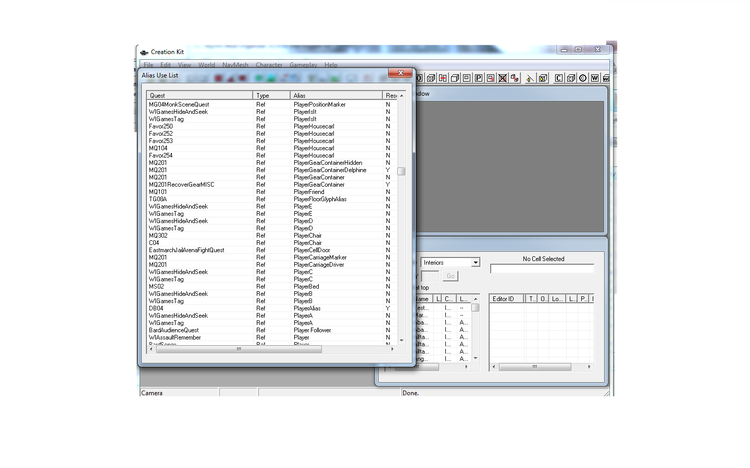Select the Favor250 PlayerHousecarl row
Screen dimensions: 750x468
click(x=271, y=126)
